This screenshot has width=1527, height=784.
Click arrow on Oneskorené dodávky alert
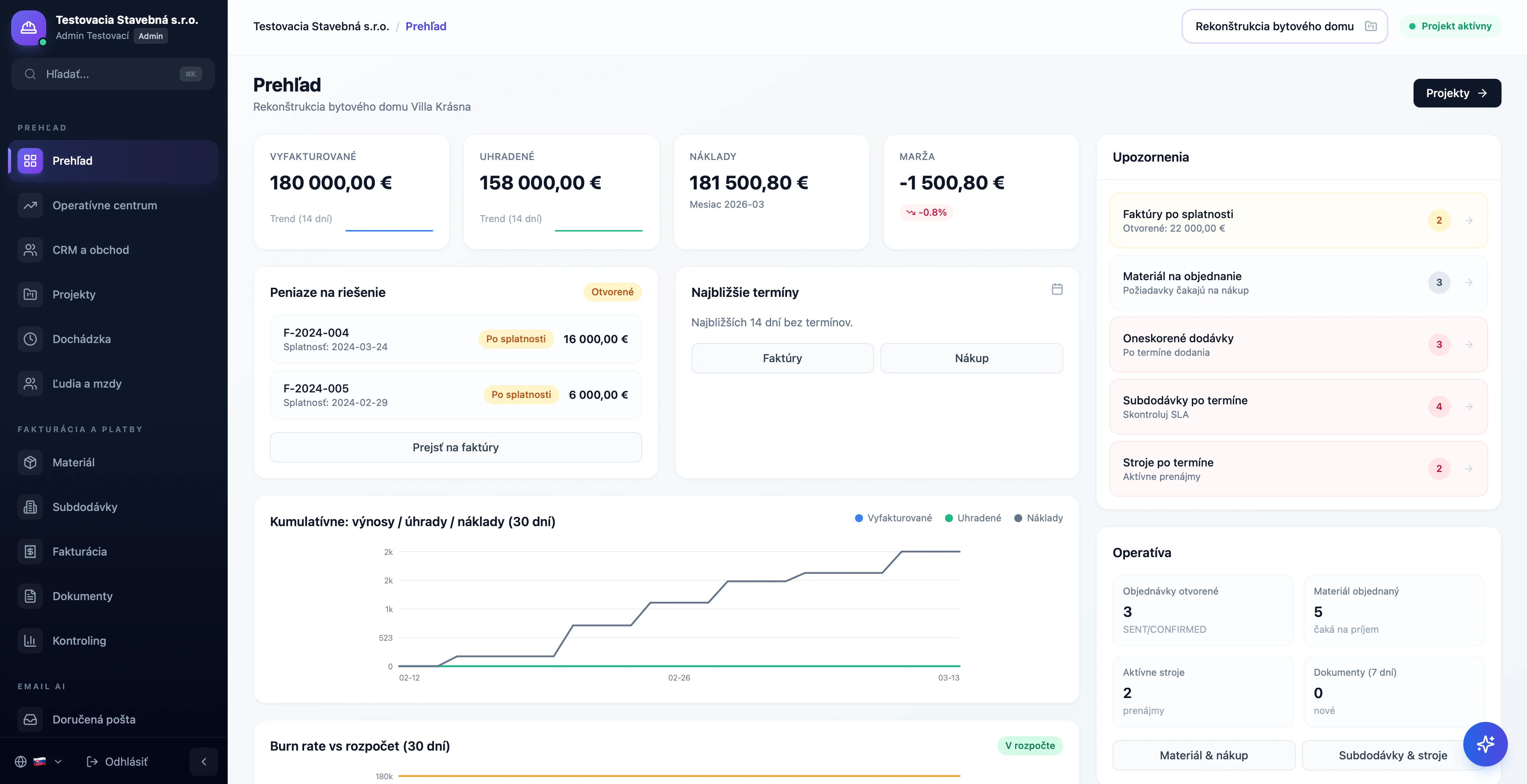point(1469,344)
